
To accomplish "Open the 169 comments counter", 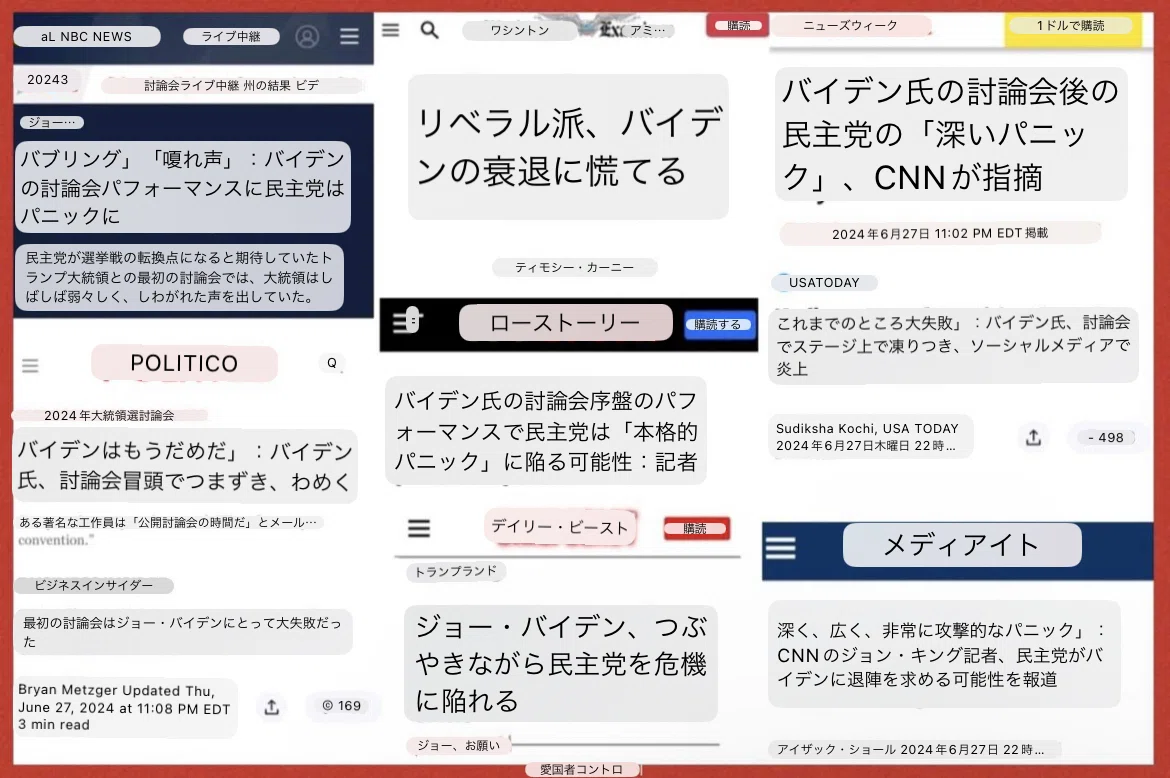I will point(342,706).
